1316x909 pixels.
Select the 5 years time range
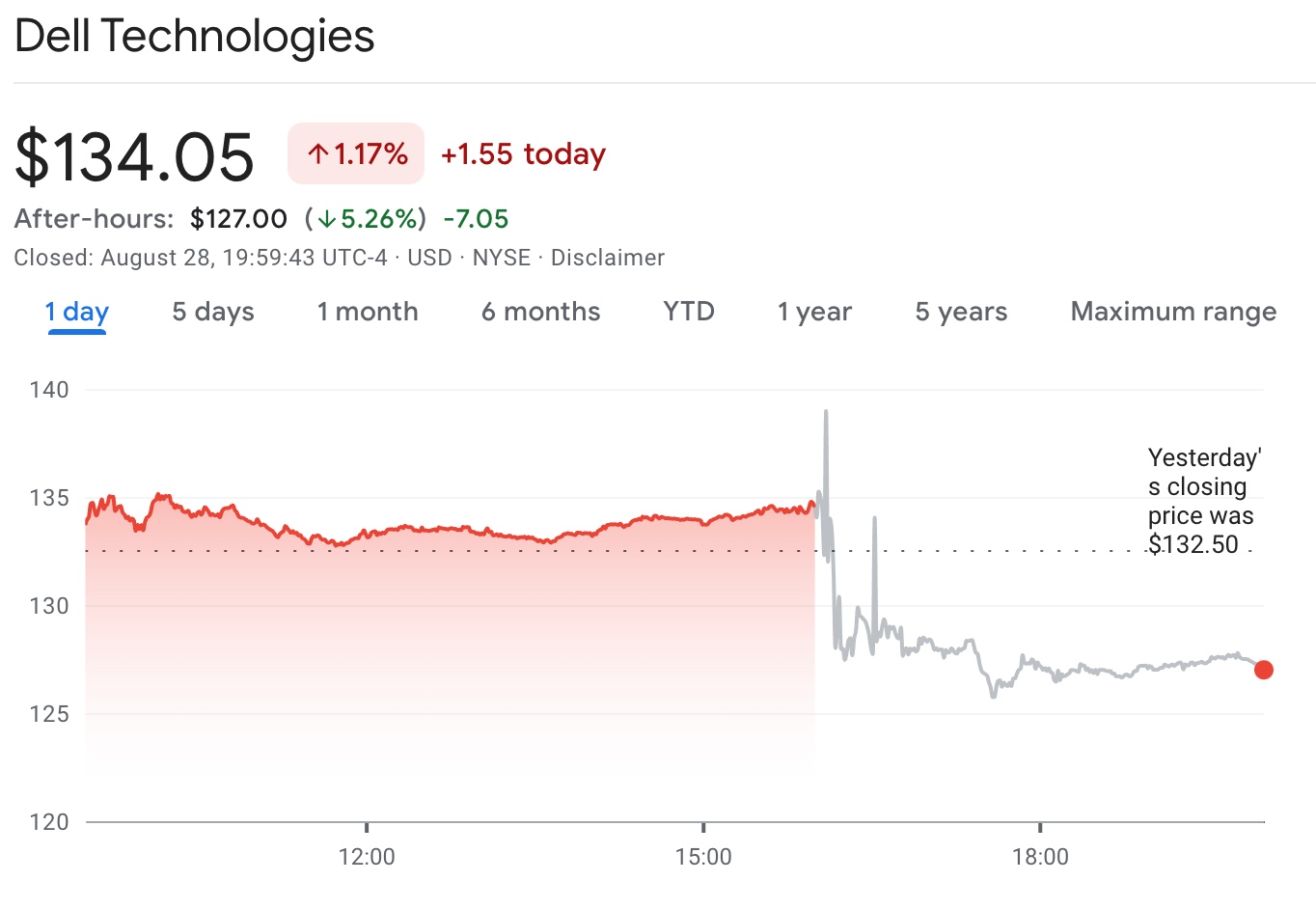[960, 312]
